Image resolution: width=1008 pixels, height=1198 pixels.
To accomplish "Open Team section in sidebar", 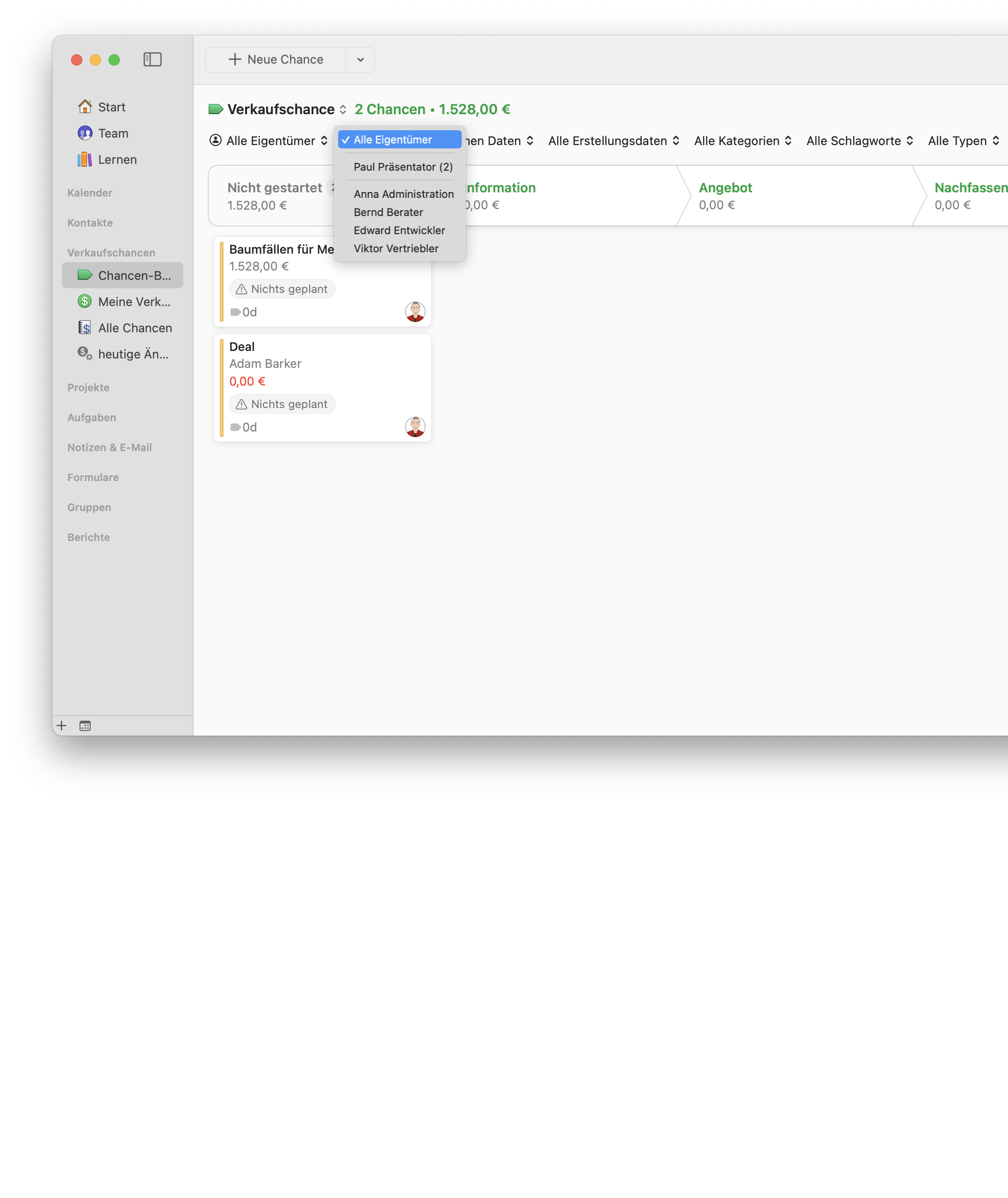I will pos(113,133).
